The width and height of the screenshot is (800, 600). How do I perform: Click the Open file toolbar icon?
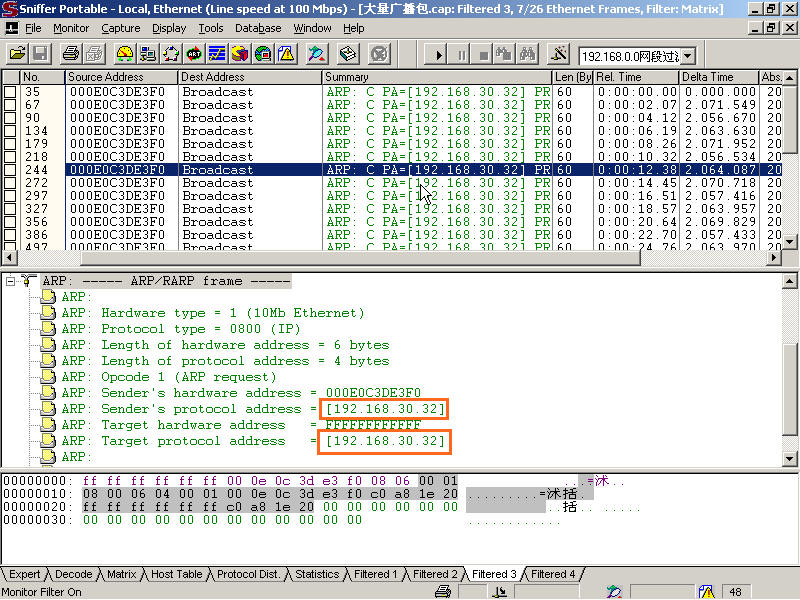tap(17, 54)
